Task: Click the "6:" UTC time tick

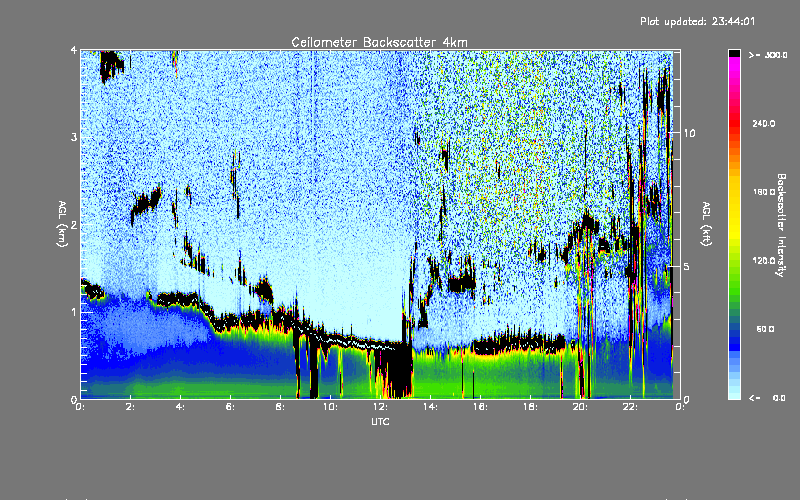Action: (230, 407)
